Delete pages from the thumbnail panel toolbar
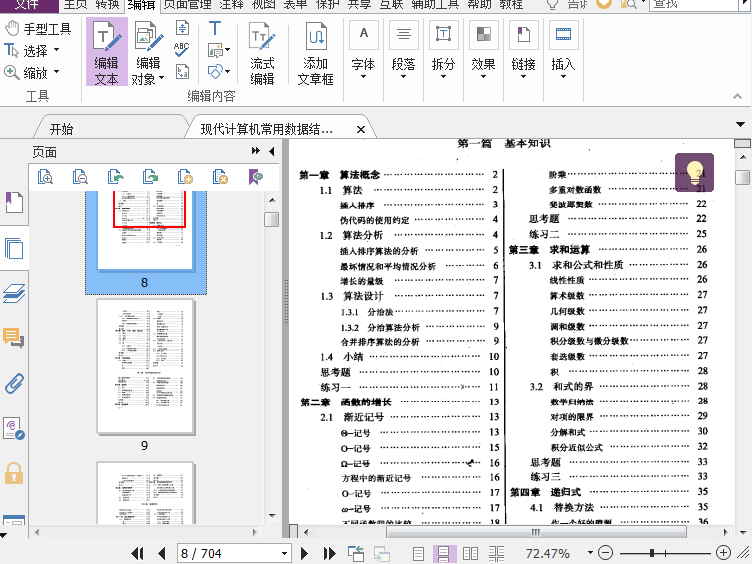This screenshot has width=752, height=564. [220, 177]
